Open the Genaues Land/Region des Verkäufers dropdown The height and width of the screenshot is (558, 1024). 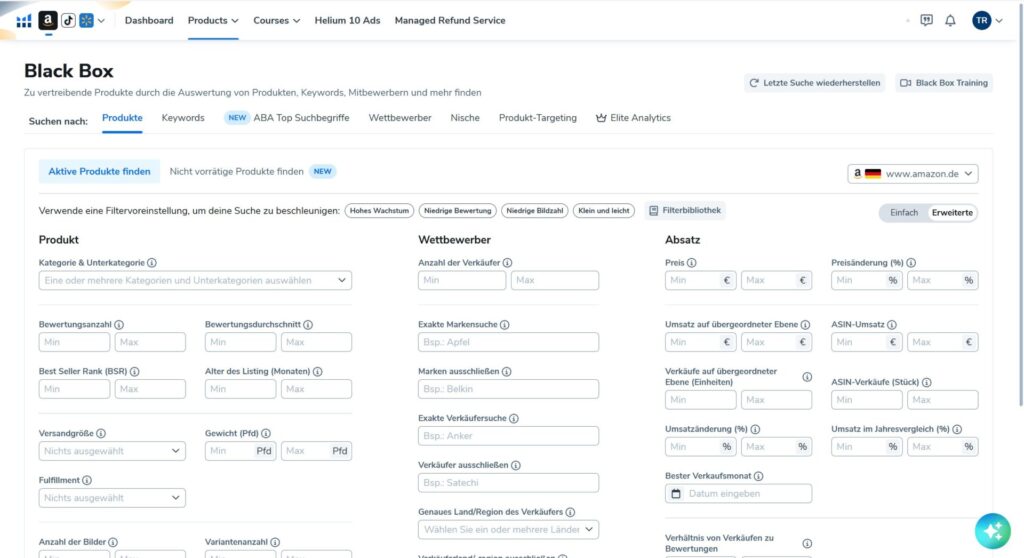[508, 529]
